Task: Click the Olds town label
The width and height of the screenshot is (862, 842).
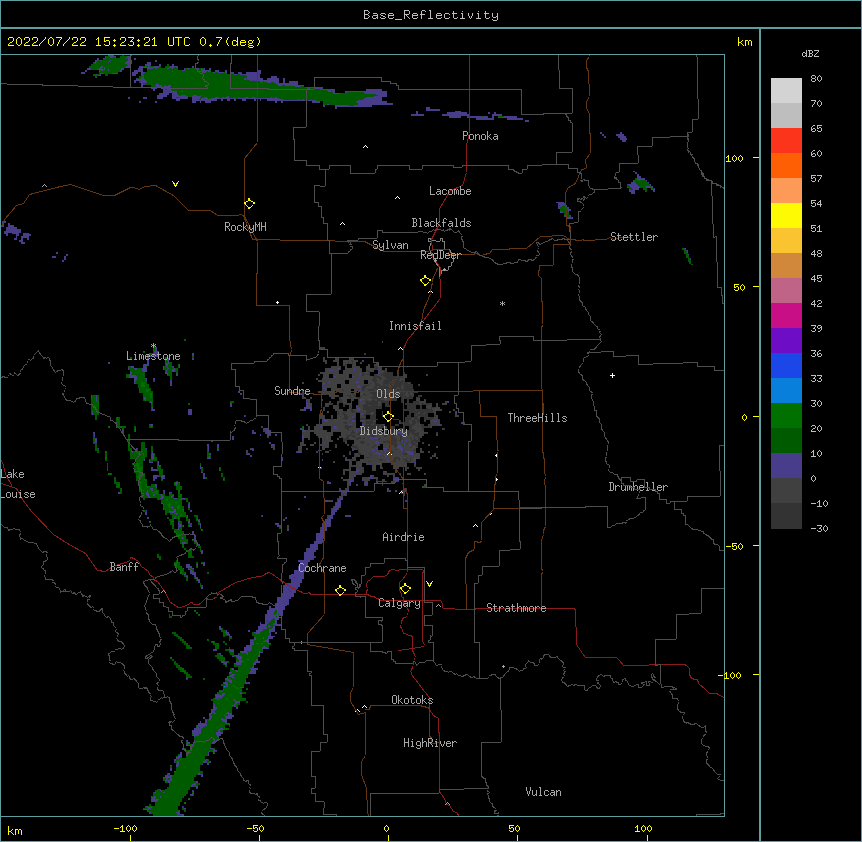Action: [x=388, y=394]
